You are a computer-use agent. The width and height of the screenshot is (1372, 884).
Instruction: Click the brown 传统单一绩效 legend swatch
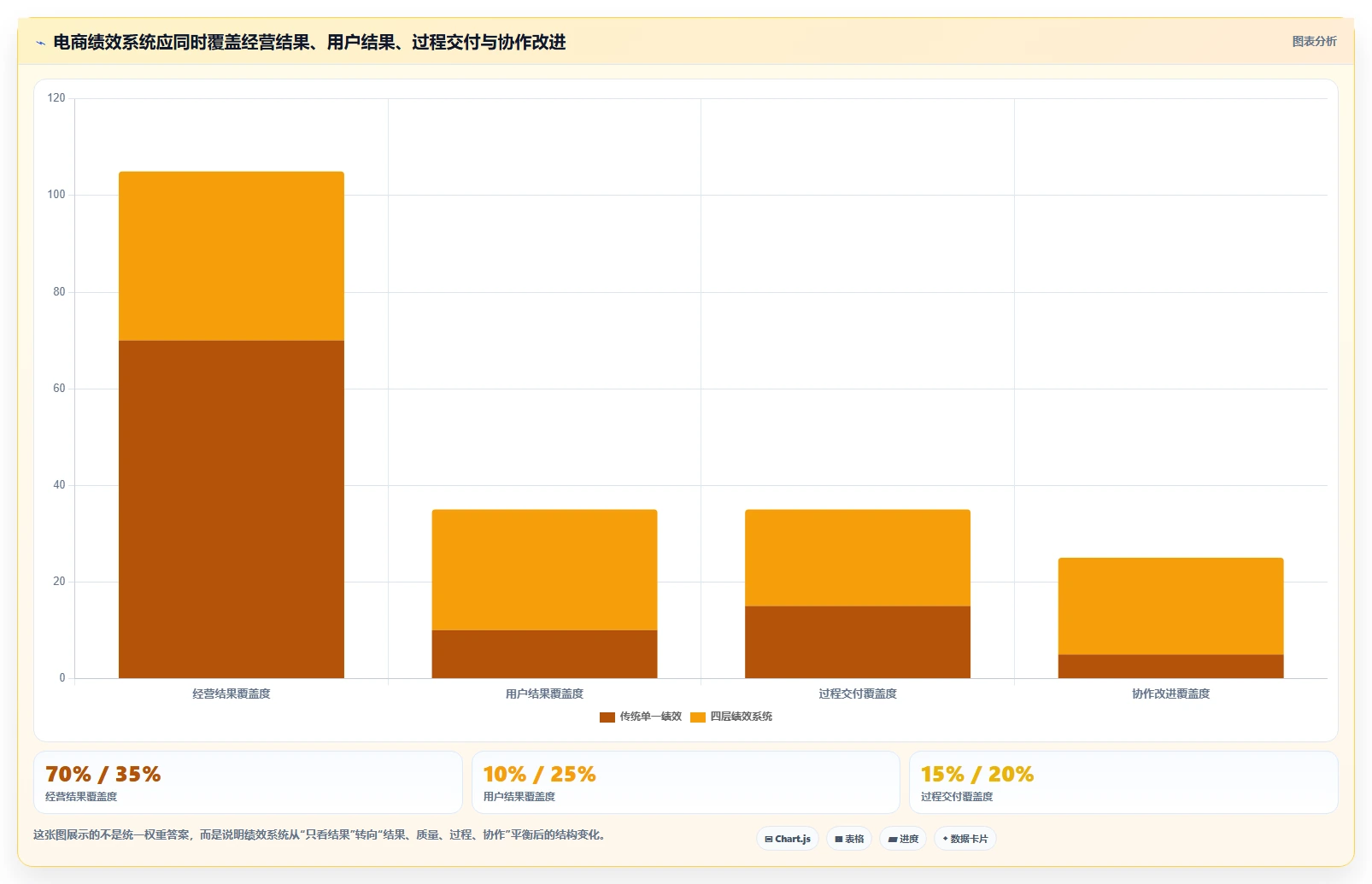tap(607, 717)
